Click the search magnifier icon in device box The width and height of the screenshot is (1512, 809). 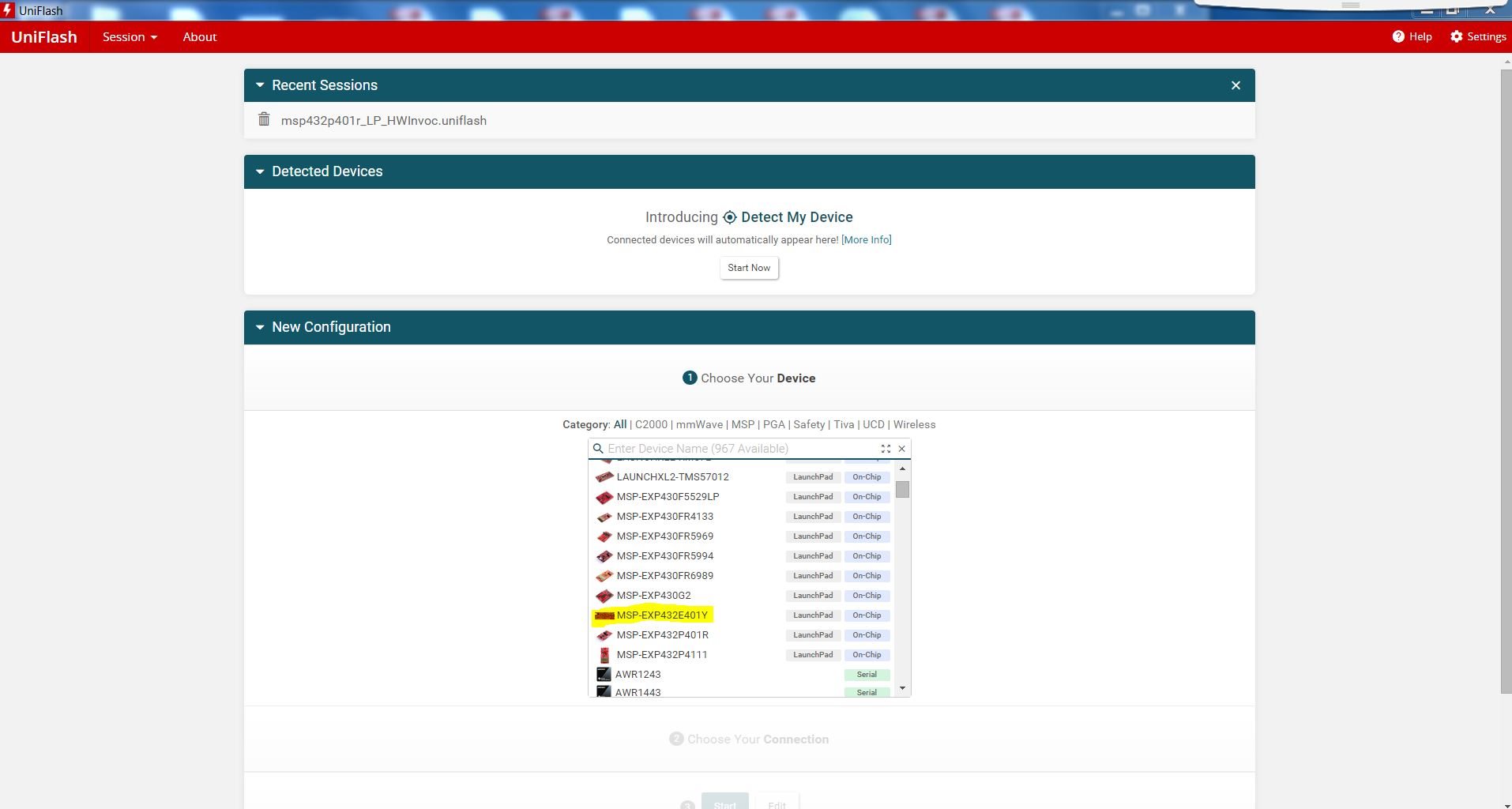tap(598, 449)
